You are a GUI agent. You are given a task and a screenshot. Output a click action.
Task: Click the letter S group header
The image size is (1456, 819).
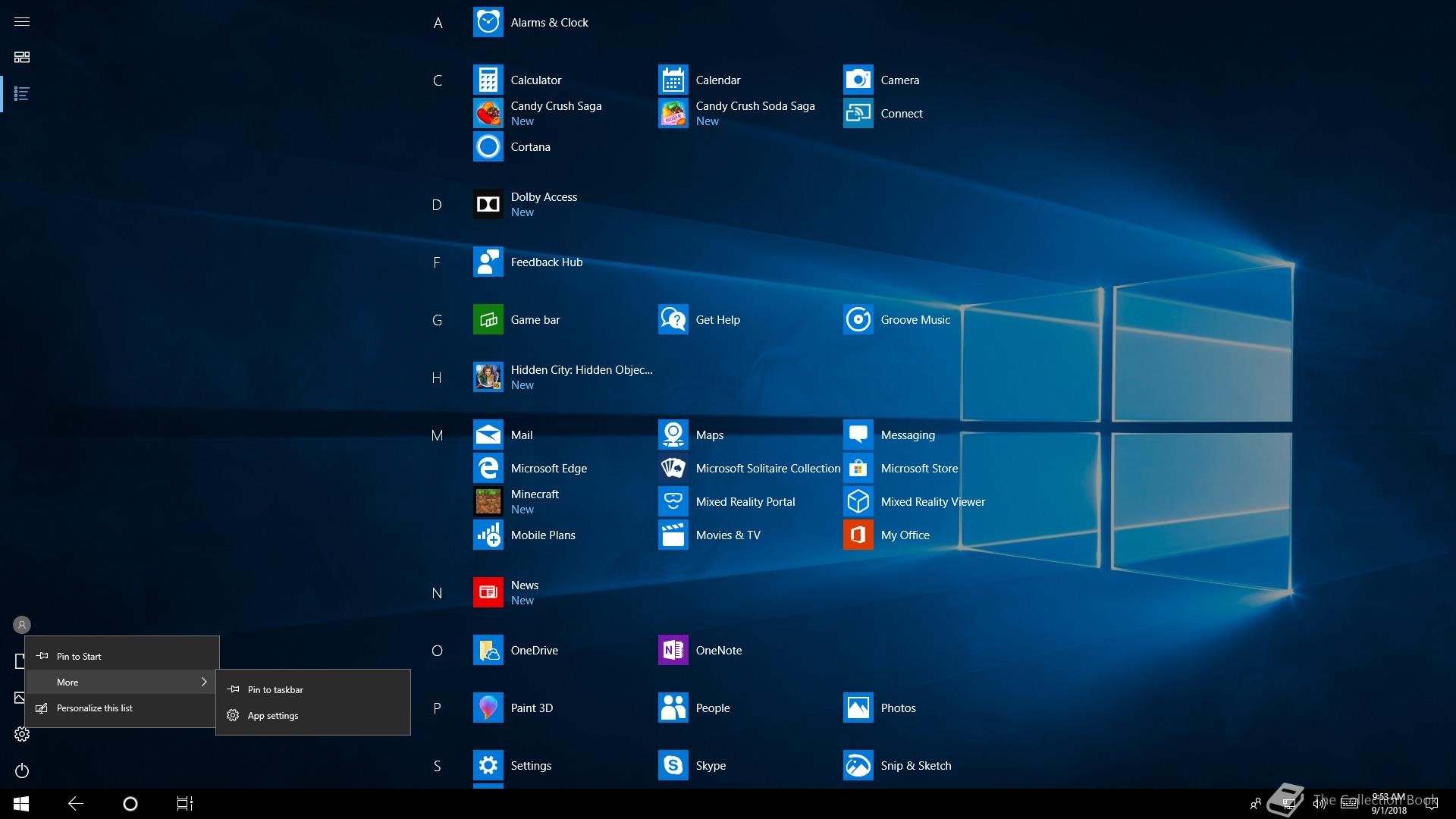pos(438,766)
